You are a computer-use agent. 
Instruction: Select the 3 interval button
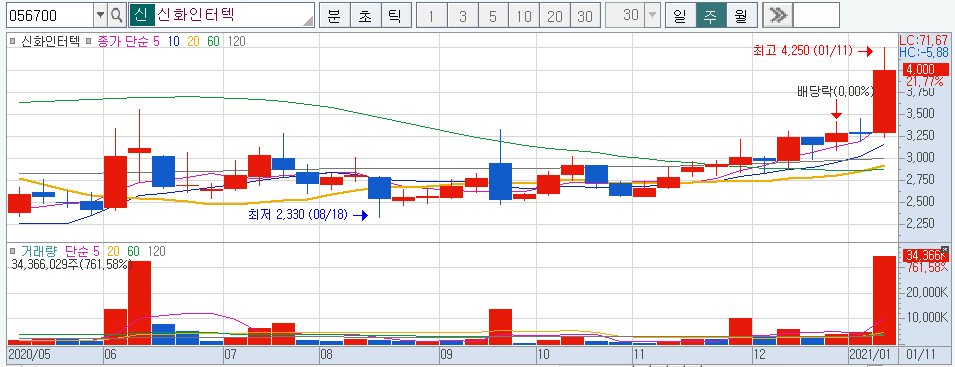[462, 16]
